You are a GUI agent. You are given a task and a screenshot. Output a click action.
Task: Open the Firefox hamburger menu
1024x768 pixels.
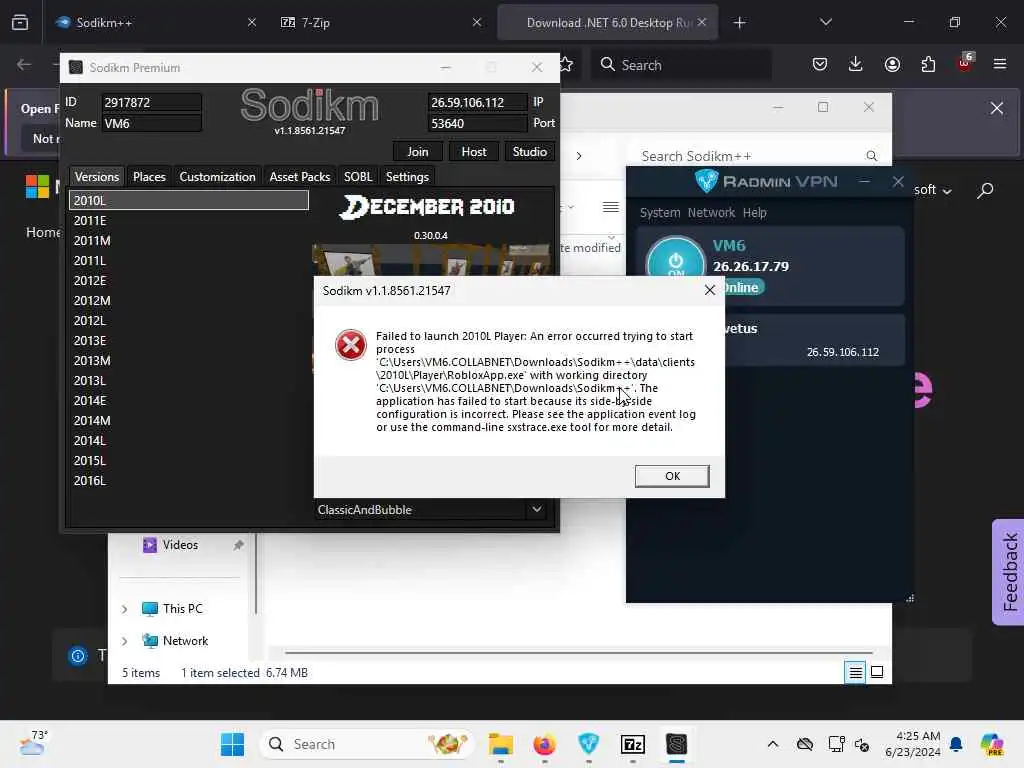point(1000,64)
